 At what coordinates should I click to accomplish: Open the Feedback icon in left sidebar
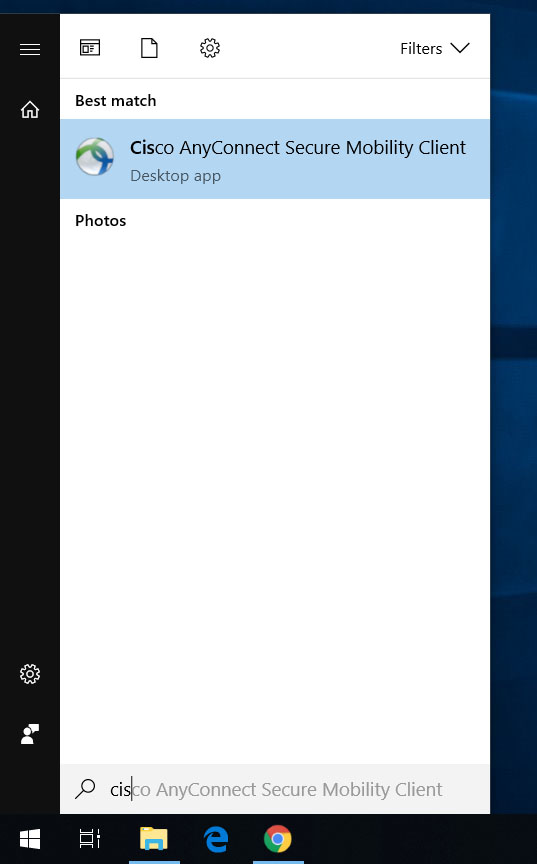[30, 734]
